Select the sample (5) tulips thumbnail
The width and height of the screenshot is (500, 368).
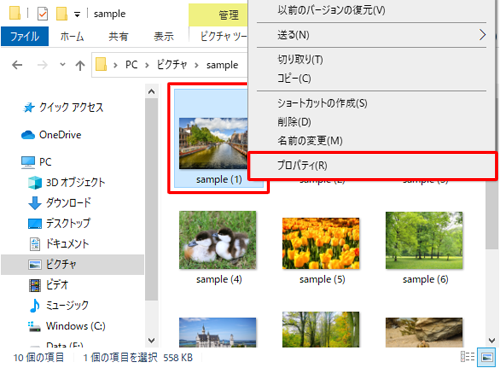point(321,243)
